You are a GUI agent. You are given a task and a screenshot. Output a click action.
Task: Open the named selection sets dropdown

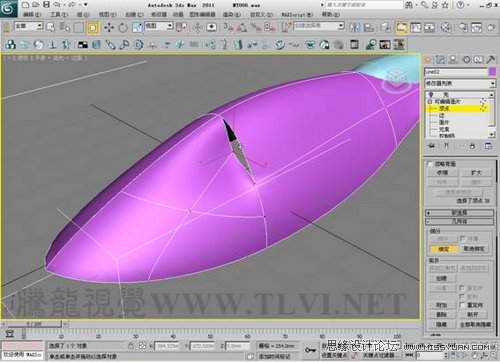tap(319, 26)
